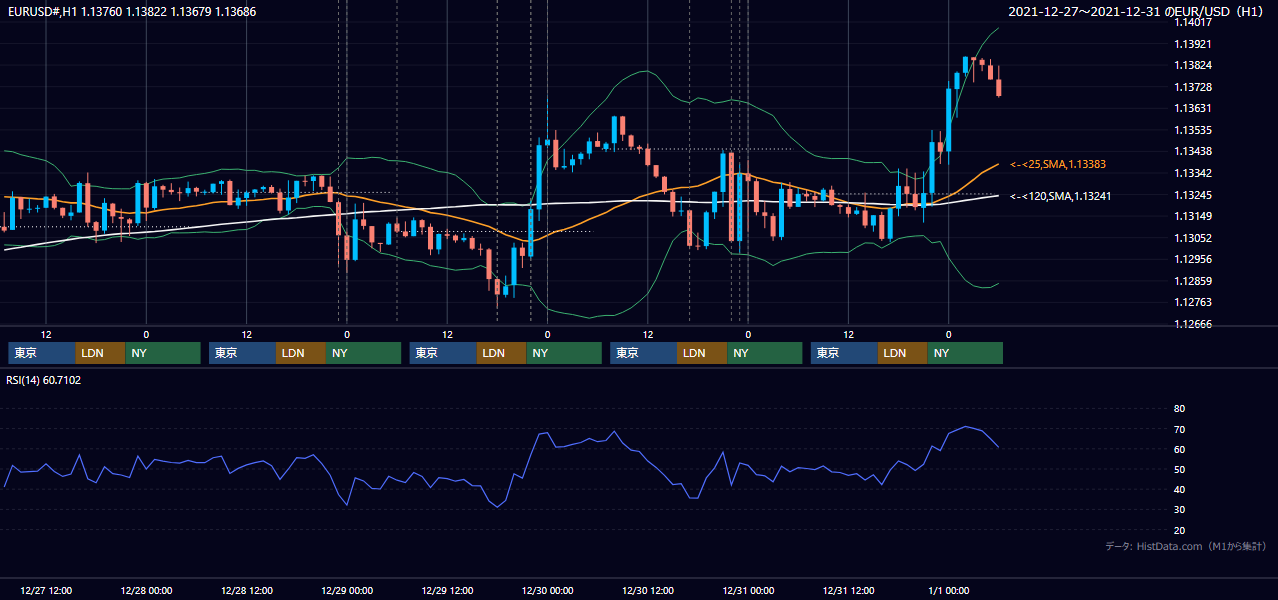
Task: Click the 1/1 00:00 time axis label
Action: click(949, 591)
